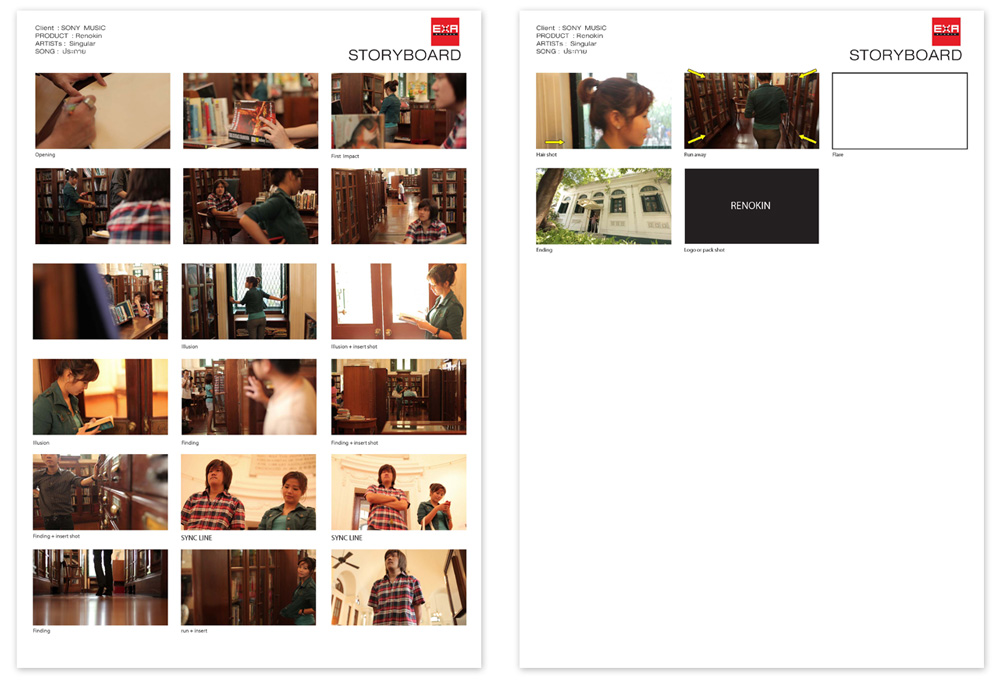Select the Hair shot thumbnail

[x=603, y=110]
